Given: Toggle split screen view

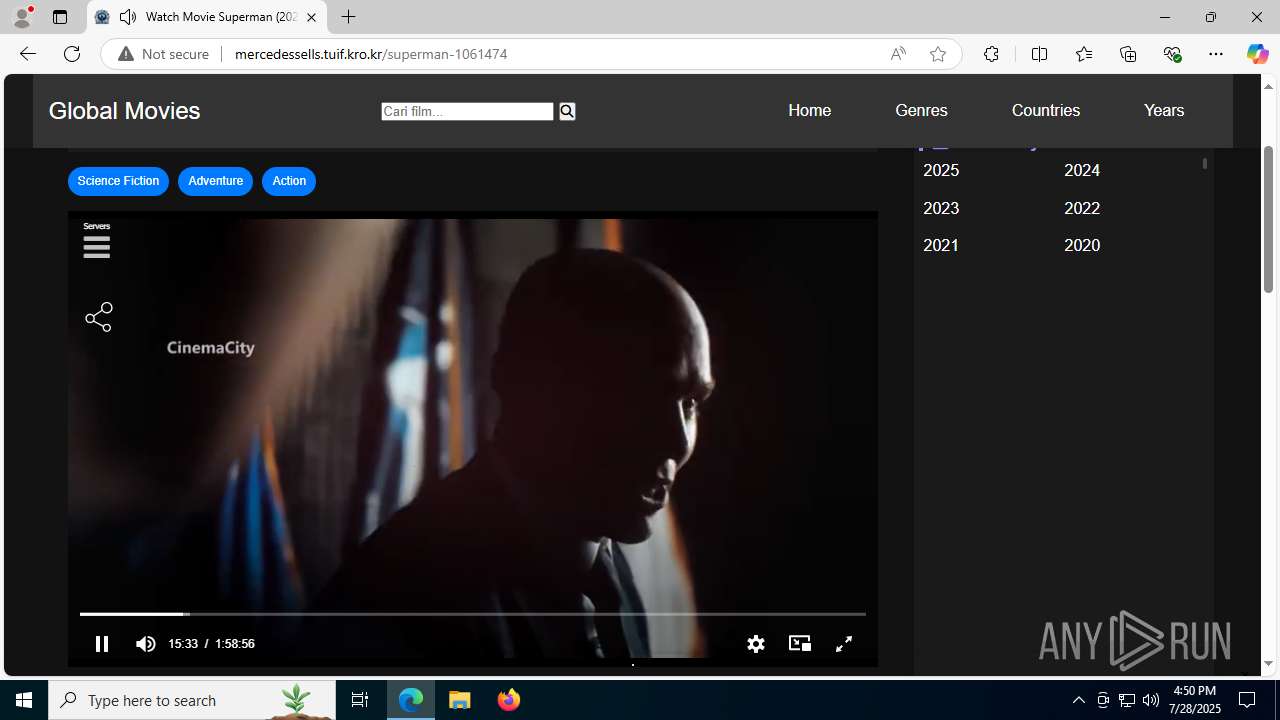Looking at the screenshot, I should [1039, 54].
